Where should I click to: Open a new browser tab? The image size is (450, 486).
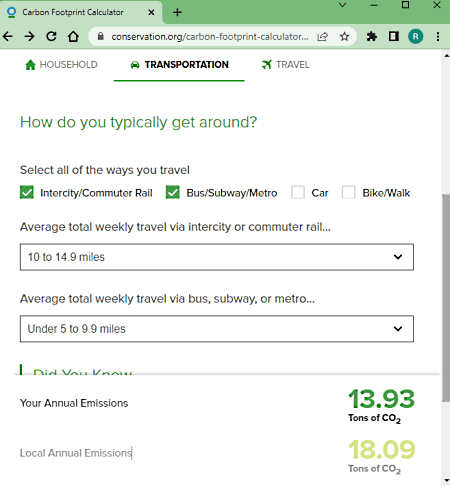[177, 13]
